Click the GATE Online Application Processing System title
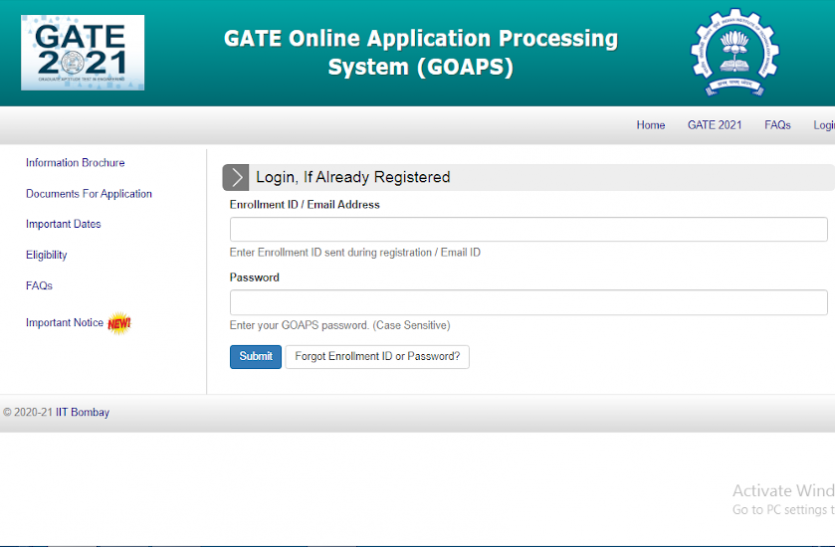The width and height of the screenshot is (835, 547). pyautogui.click(x=421, y=53)
